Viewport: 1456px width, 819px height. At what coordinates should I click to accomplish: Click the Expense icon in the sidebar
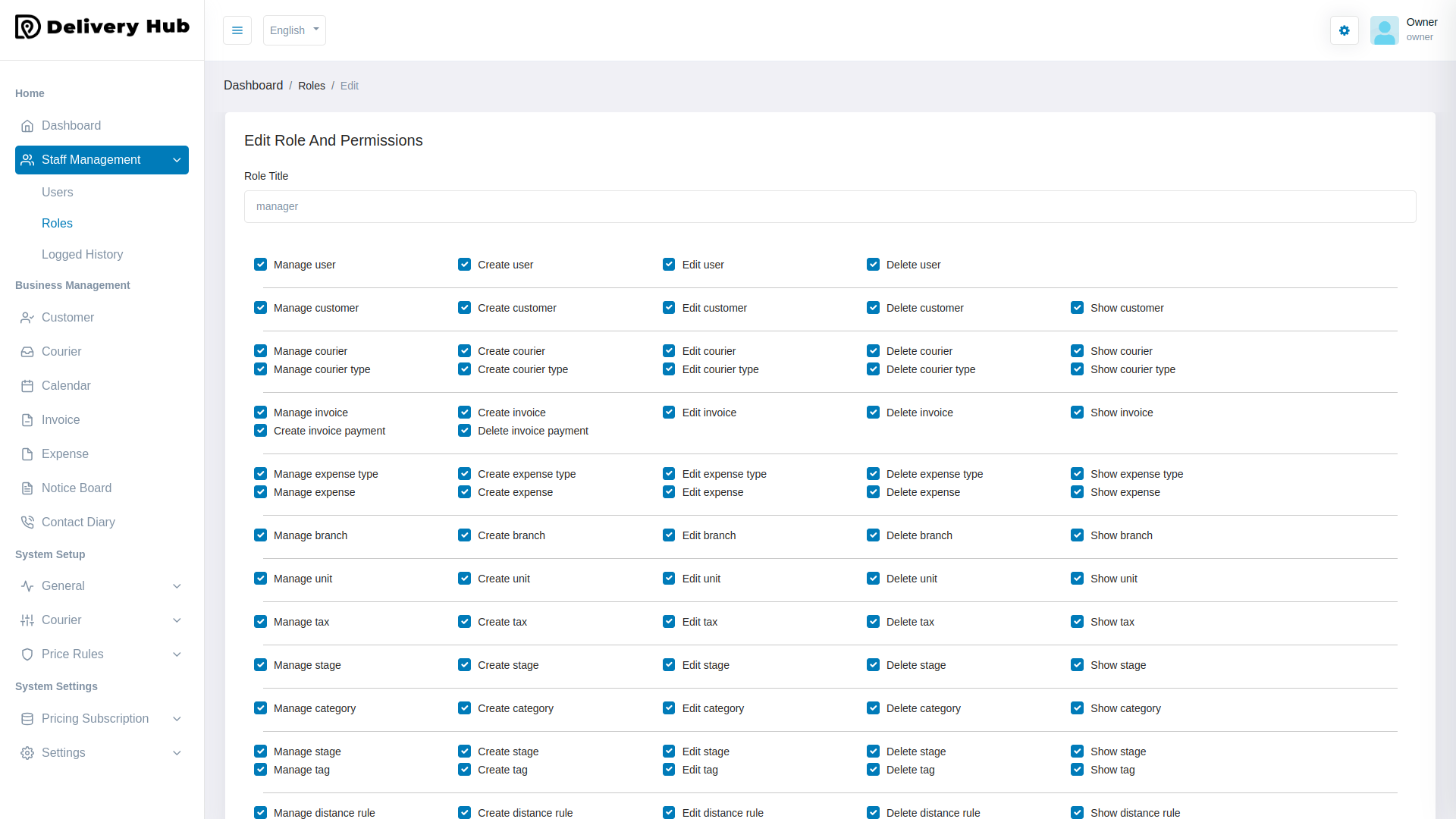[27, 453]
